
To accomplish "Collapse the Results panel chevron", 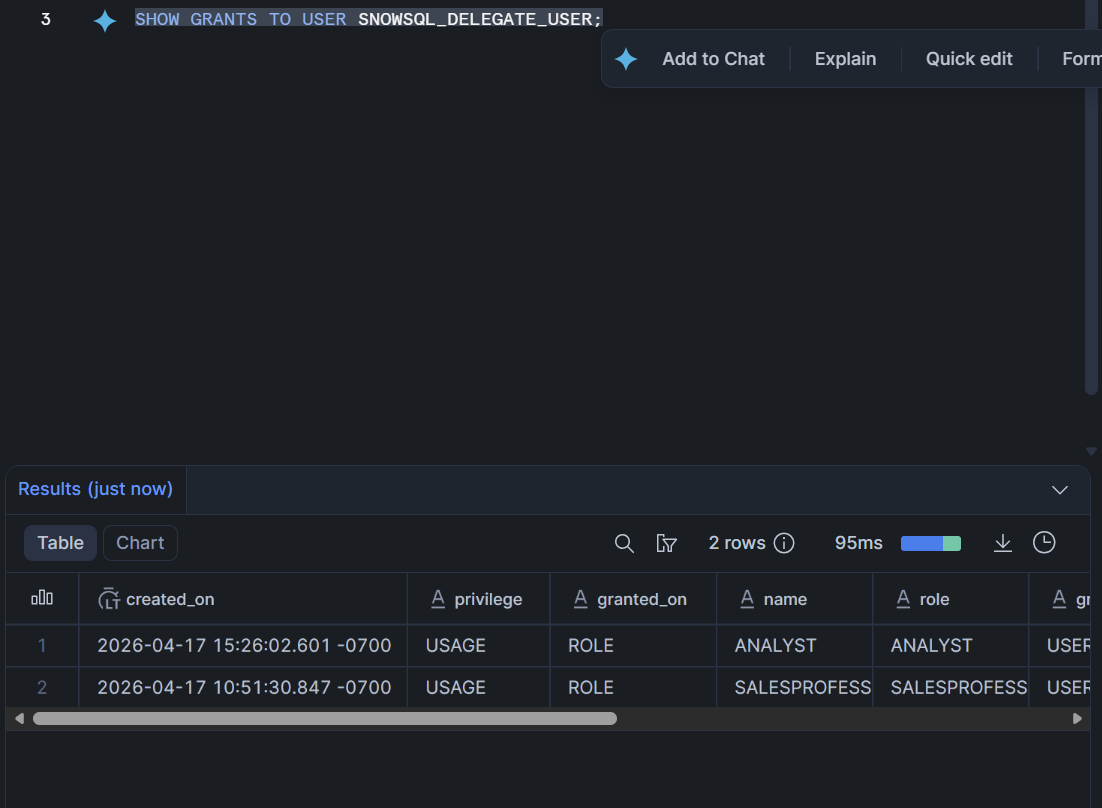I will [x=1060, y=490].
